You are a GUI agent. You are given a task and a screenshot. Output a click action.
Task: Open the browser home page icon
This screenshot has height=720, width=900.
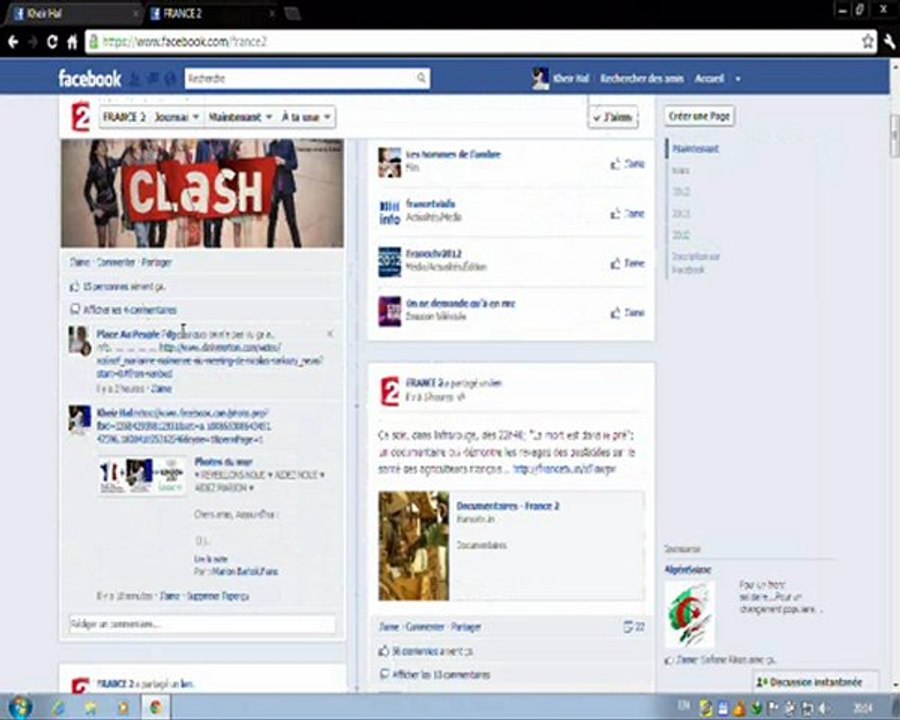point(72,42)
